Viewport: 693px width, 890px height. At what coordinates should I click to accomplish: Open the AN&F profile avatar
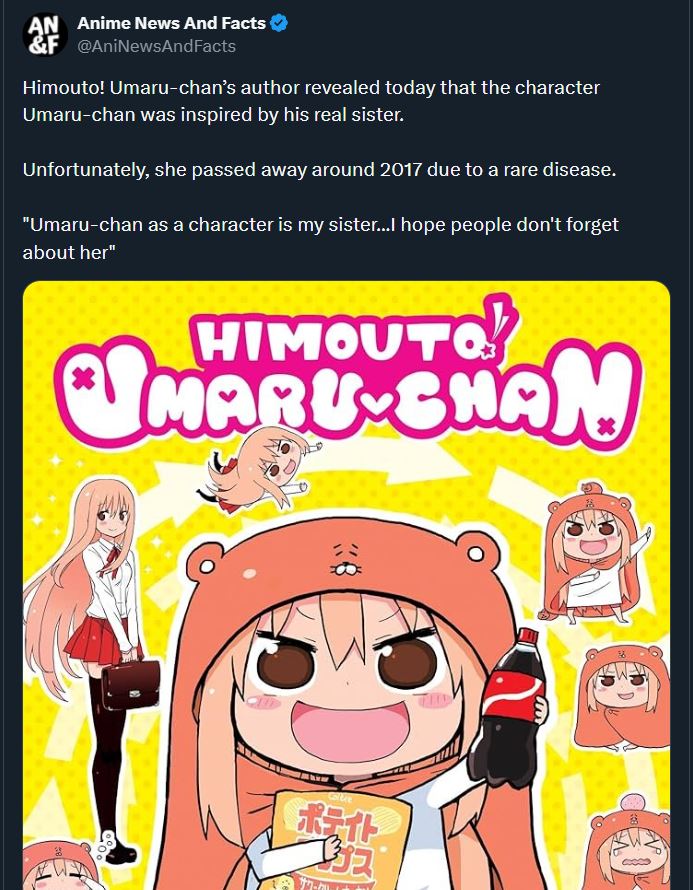[45, 35]
